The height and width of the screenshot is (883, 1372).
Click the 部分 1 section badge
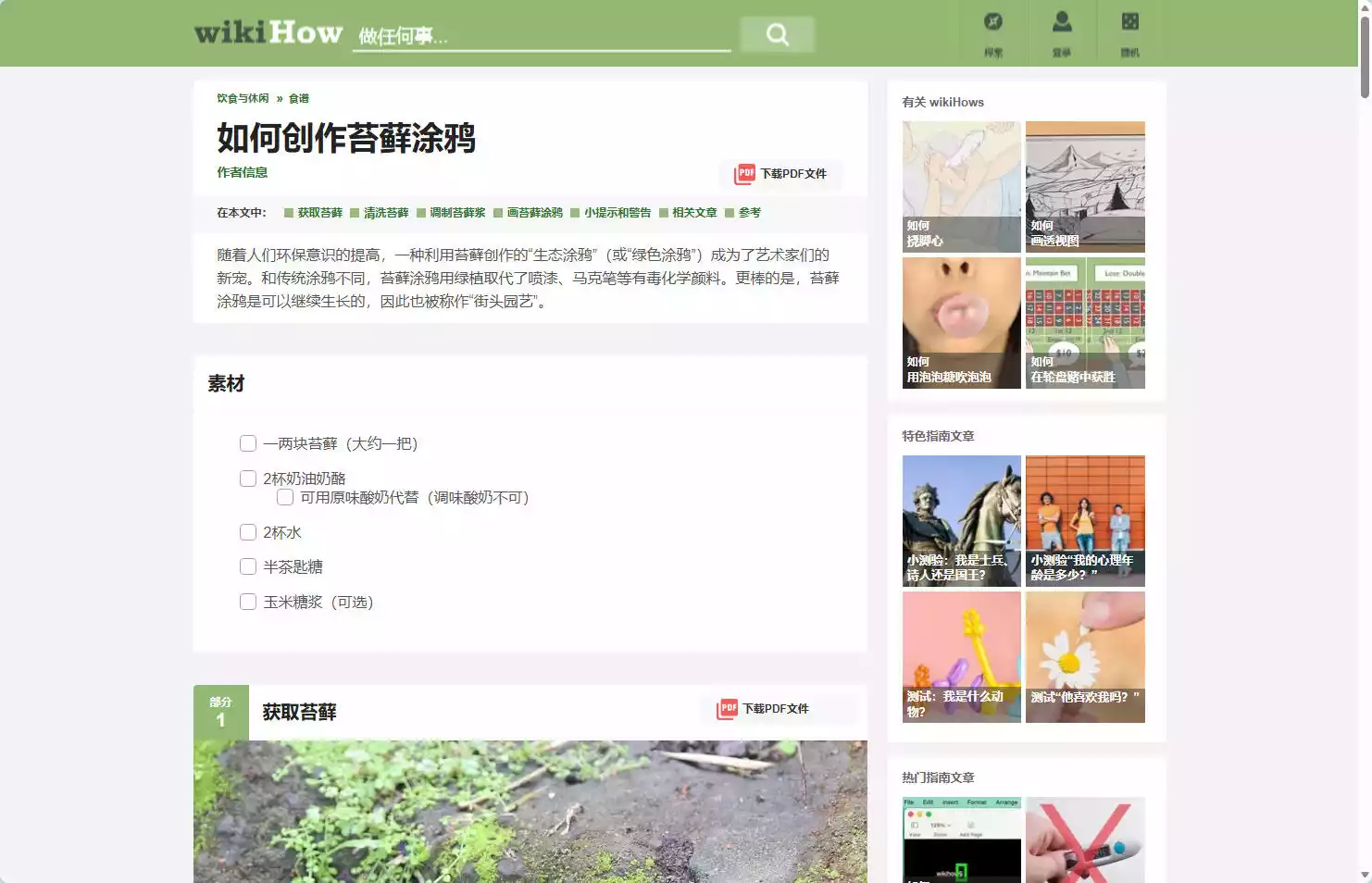click(x=220, y=713)
